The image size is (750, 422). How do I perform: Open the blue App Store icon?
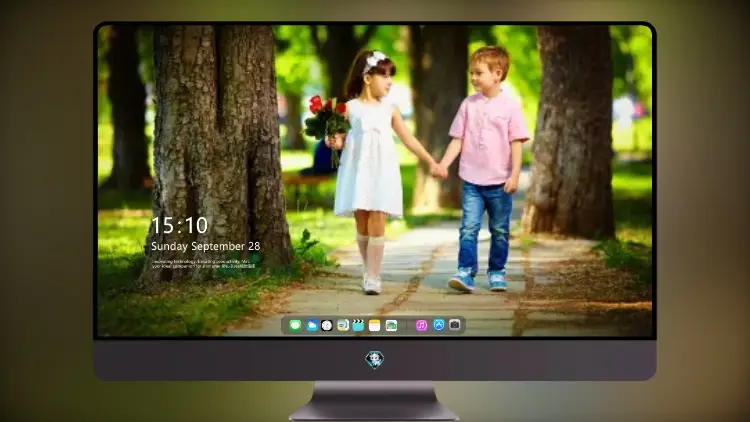pos(439,325)
